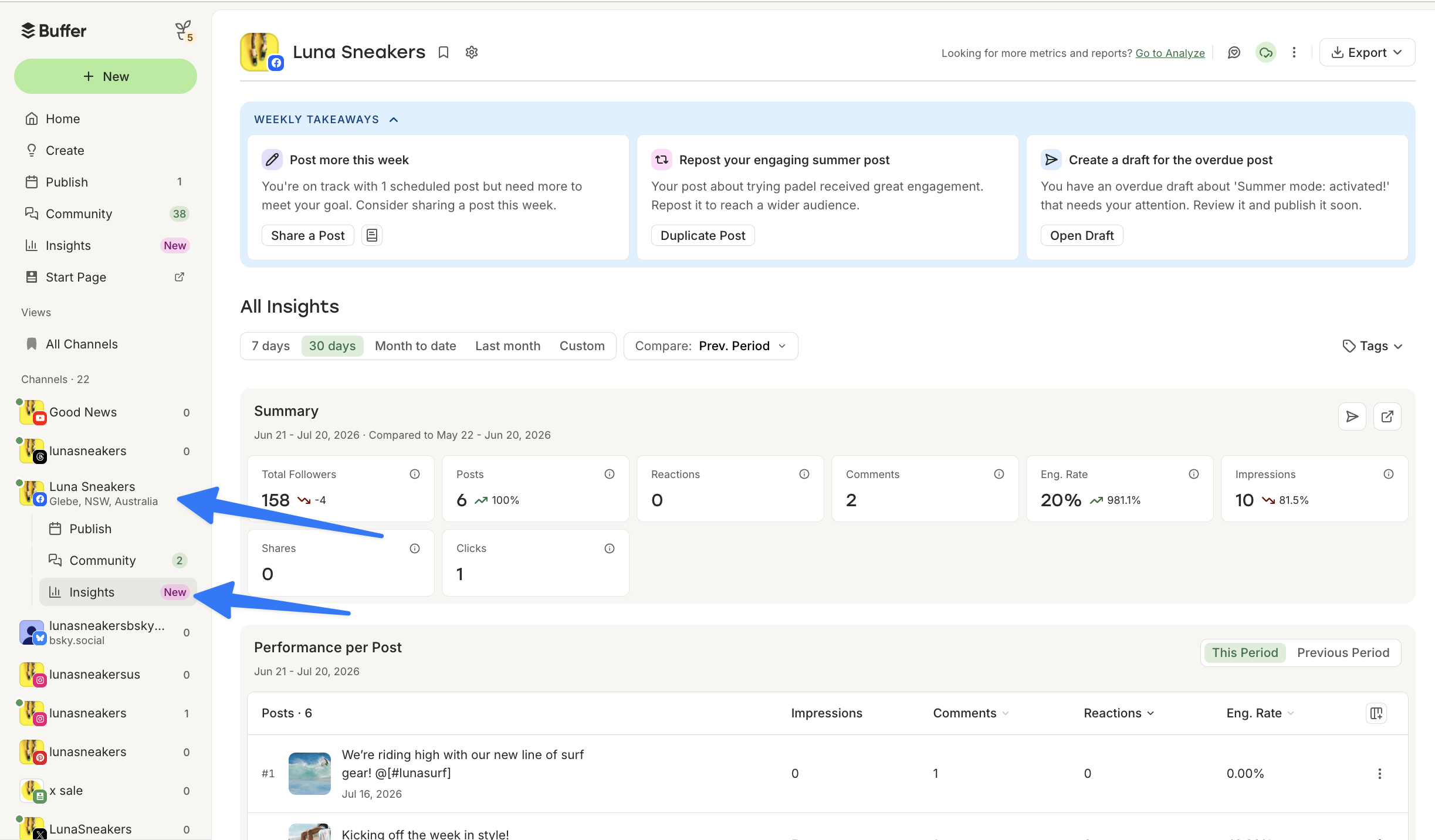Show info for Eng. Rate metric
1435x840 pixels.
click(1194, 474)
